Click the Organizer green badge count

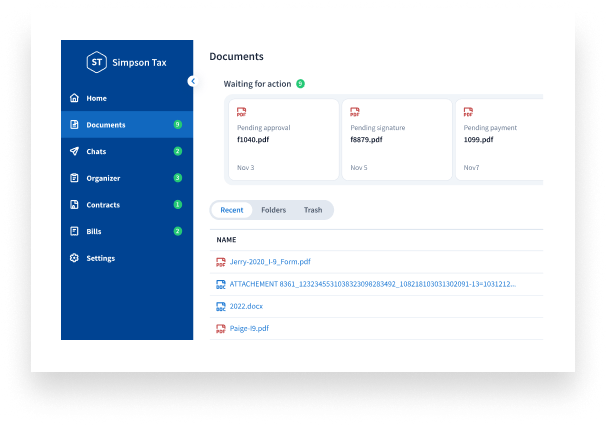tap(178, 178)
